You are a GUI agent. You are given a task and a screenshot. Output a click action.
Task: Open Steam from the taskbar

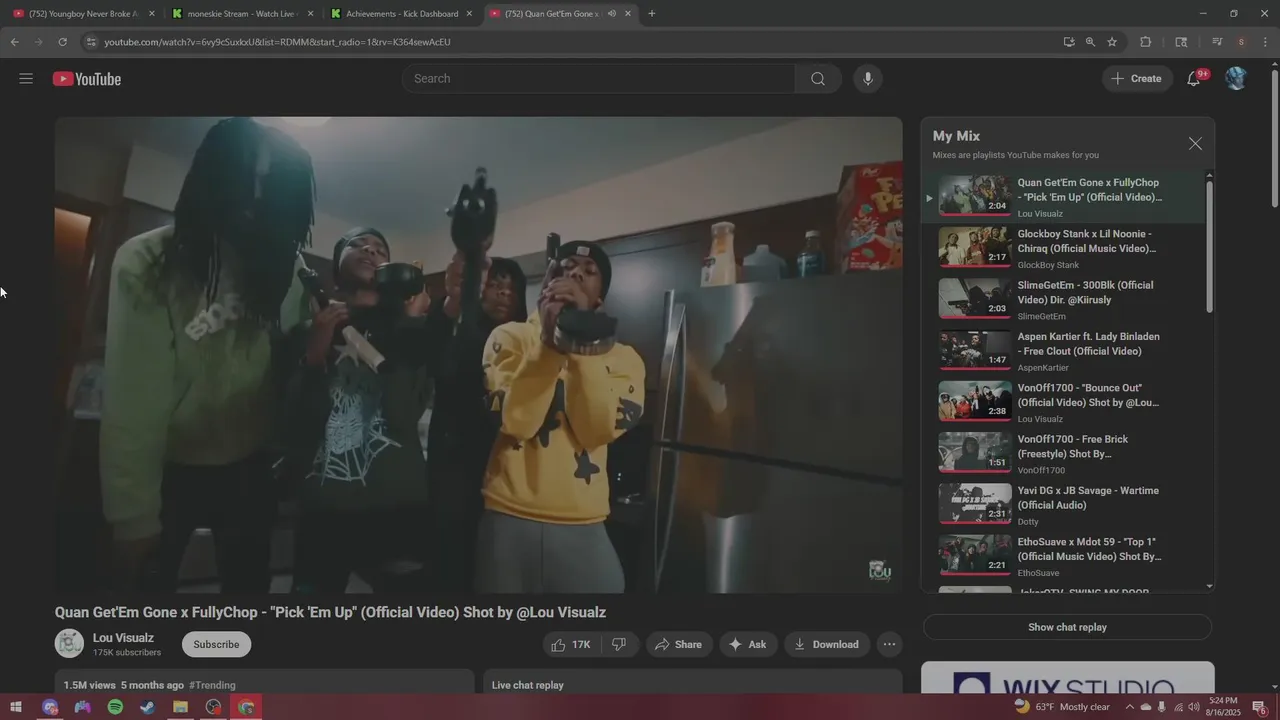point(148,707)
